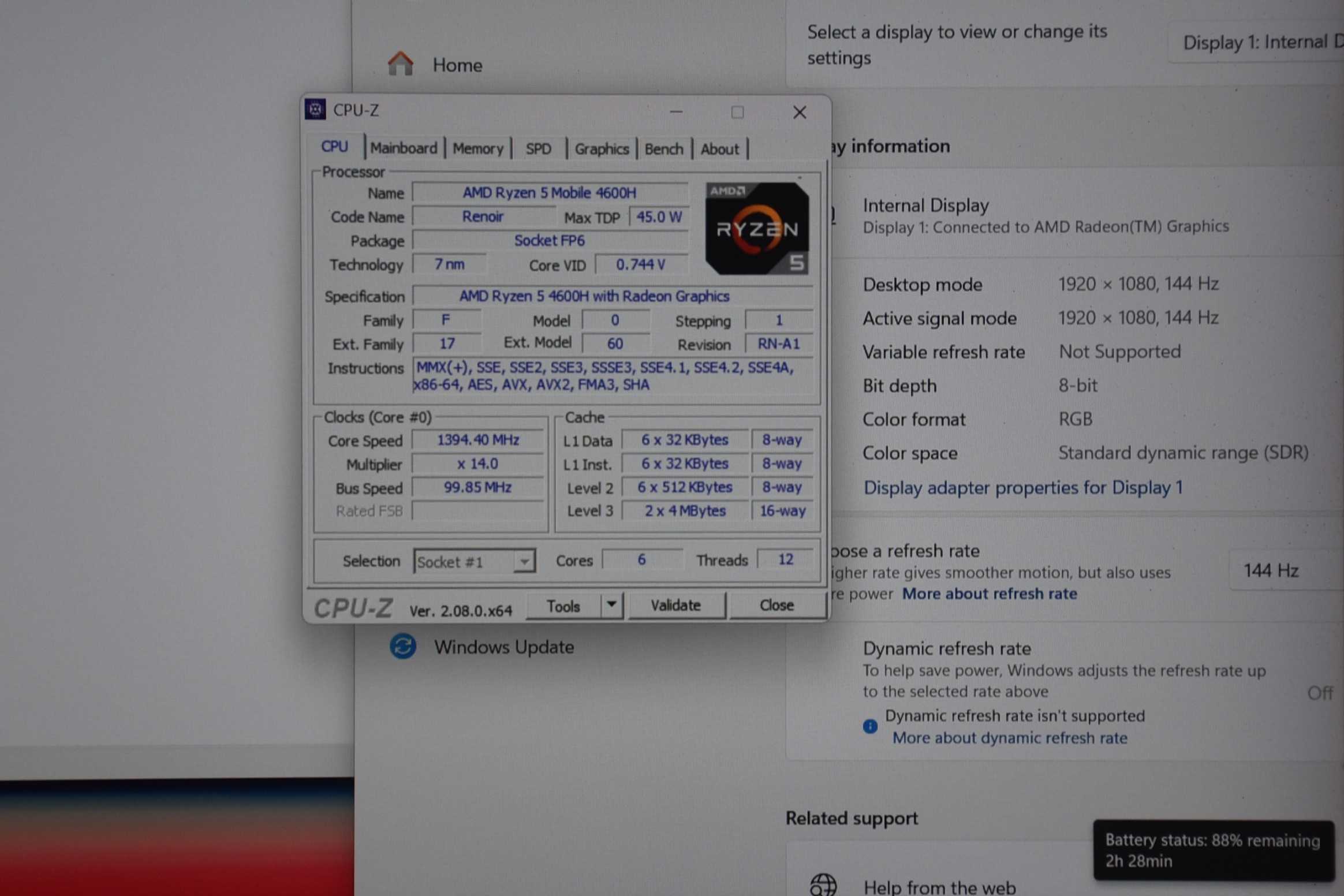
Task: Click the globe icon beside Help from the web
Action: (823, 884)
